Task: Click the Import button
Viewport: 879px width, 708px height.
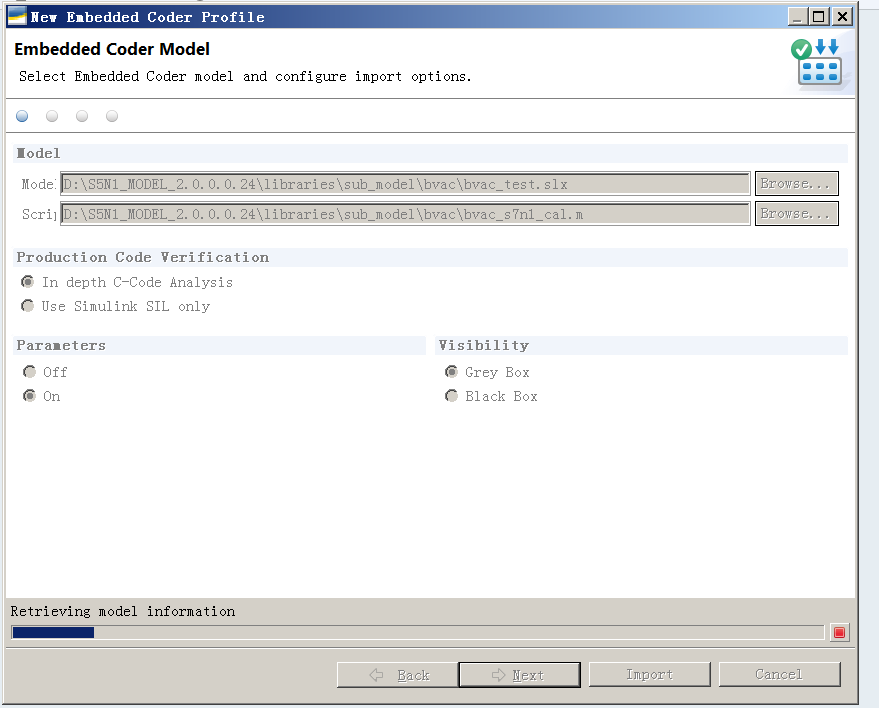Action: tap(649, 674)
